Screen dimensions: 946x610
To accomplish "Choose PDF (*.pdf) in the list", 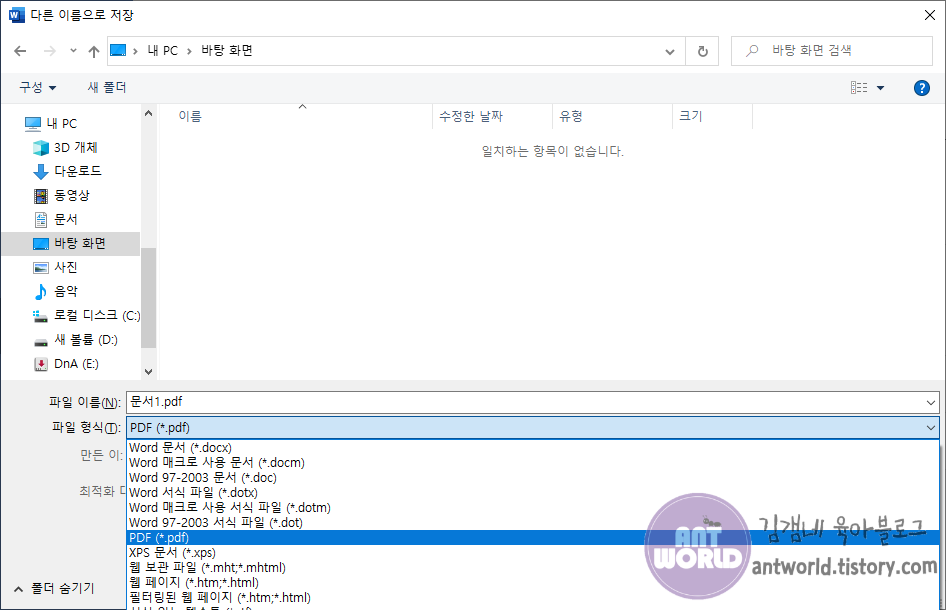I will [533, 538].
